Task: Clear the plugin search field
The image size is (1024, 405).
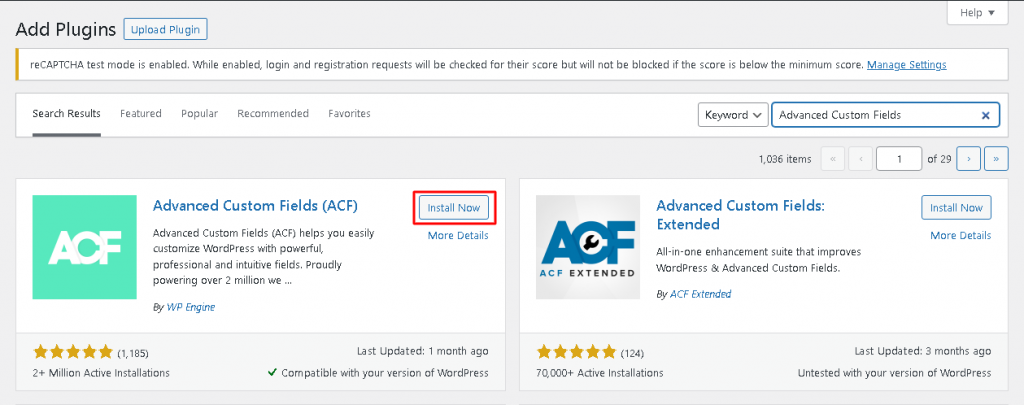Action: point(985,115)
